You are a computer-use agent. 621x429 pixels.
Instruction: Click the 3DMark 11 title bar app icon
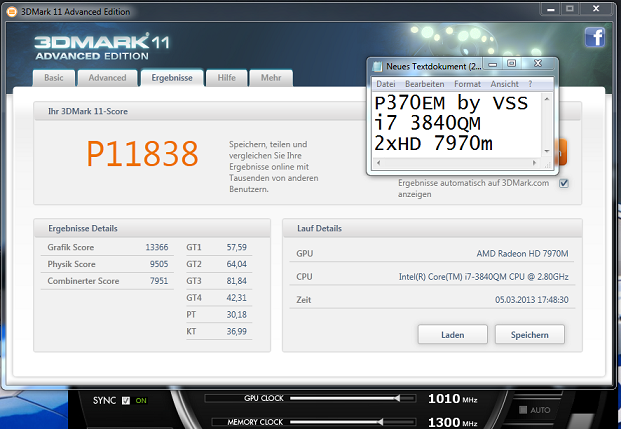[x=12, y=12]
